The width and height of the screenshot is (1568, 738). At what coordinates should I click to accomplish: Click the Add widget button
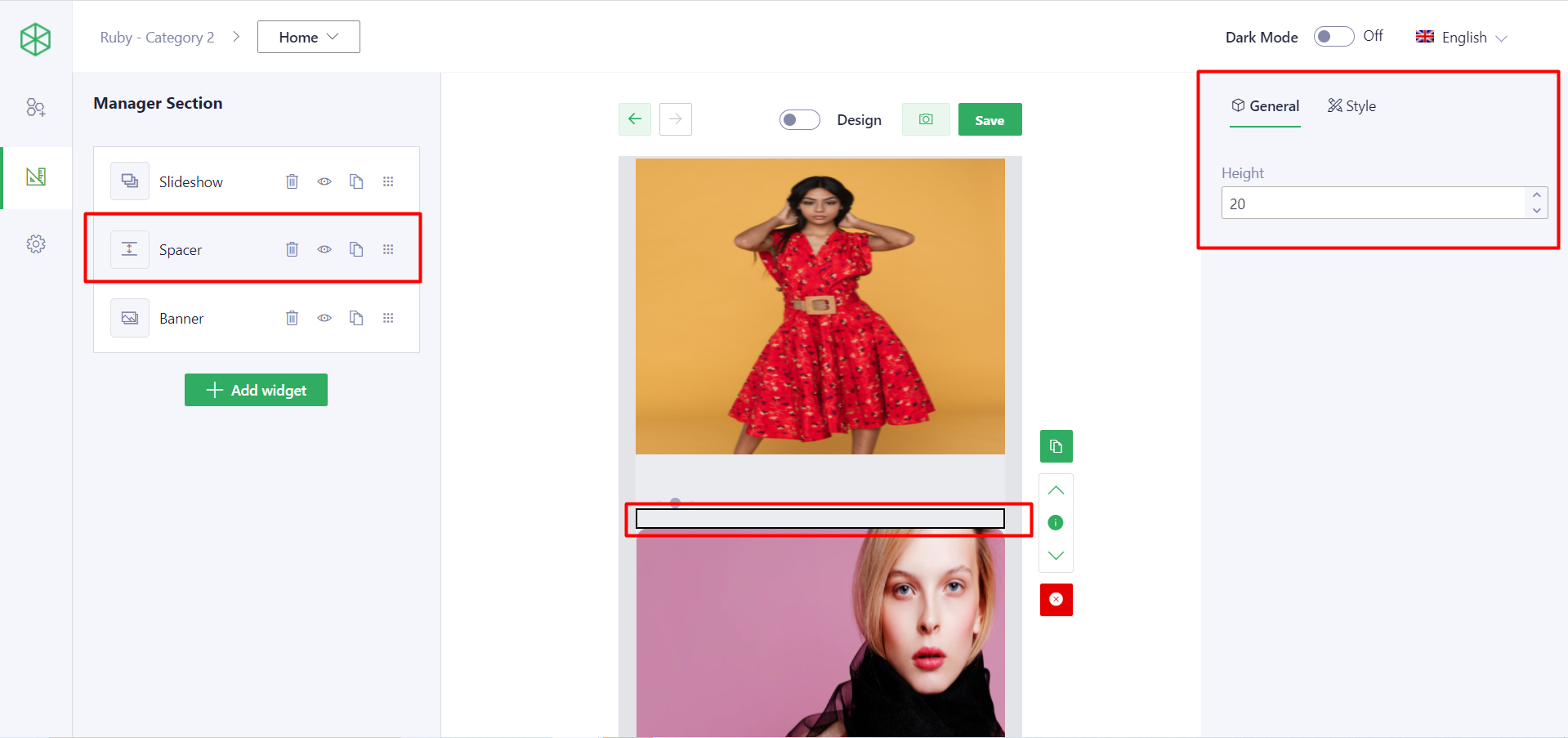click(x=256, y=390)
